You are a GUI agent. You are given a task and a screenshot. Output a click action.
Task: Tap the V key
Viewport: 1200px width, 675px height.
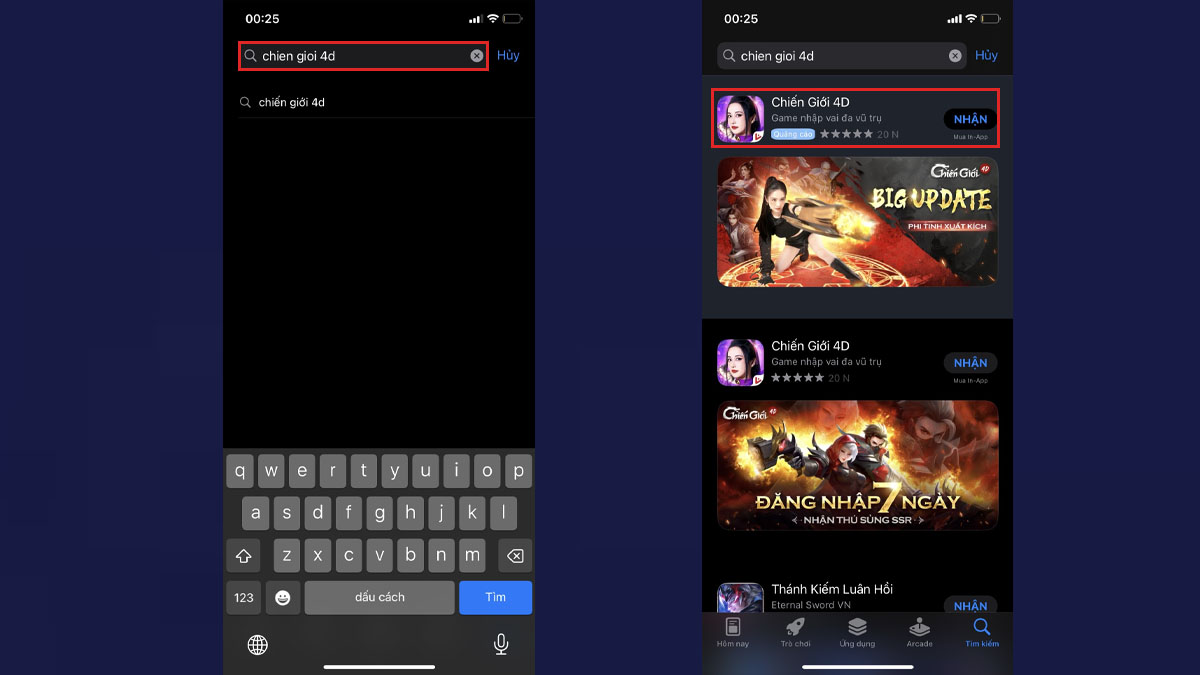379,555
